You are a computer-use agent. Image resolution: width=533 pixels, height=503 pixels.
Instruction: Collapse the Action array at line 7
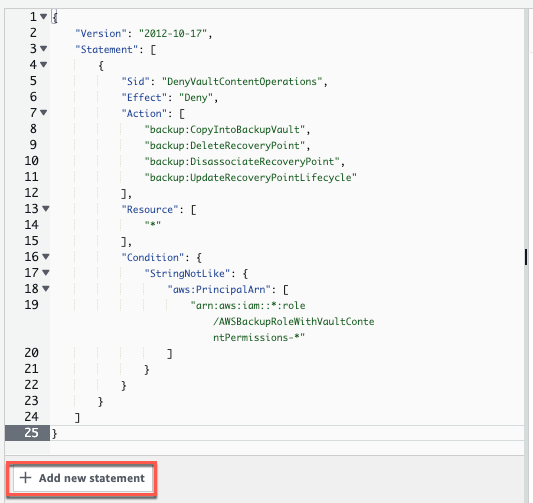pos(44,112)
